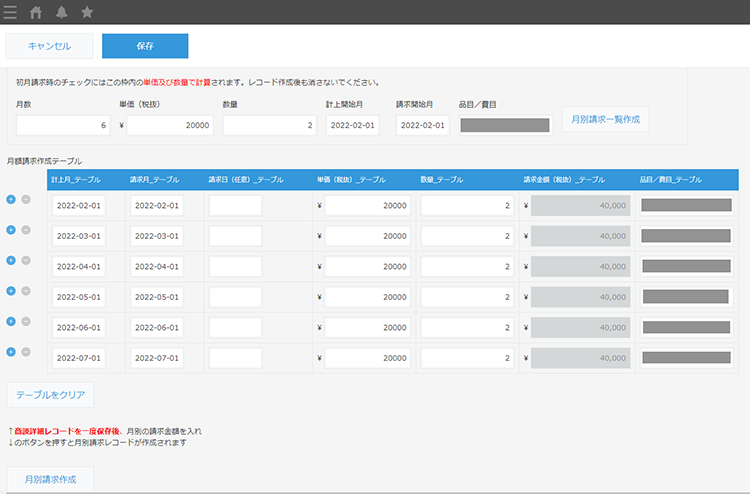Click 月別請求一覧作成 button

(606, 119)
